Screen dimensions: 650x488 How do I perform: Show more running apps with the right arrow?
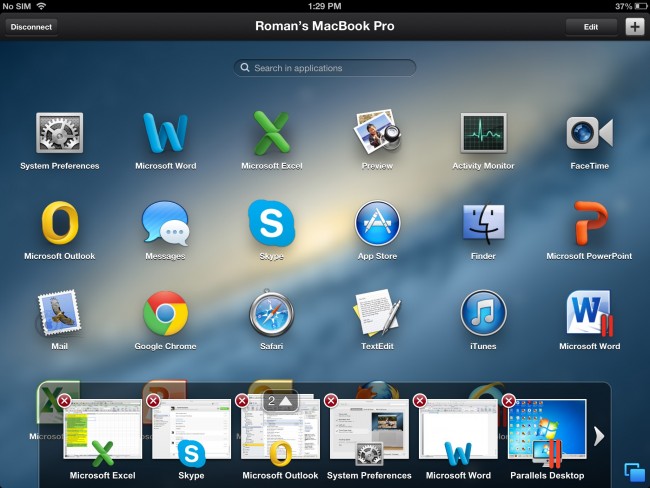click(599, 436)
